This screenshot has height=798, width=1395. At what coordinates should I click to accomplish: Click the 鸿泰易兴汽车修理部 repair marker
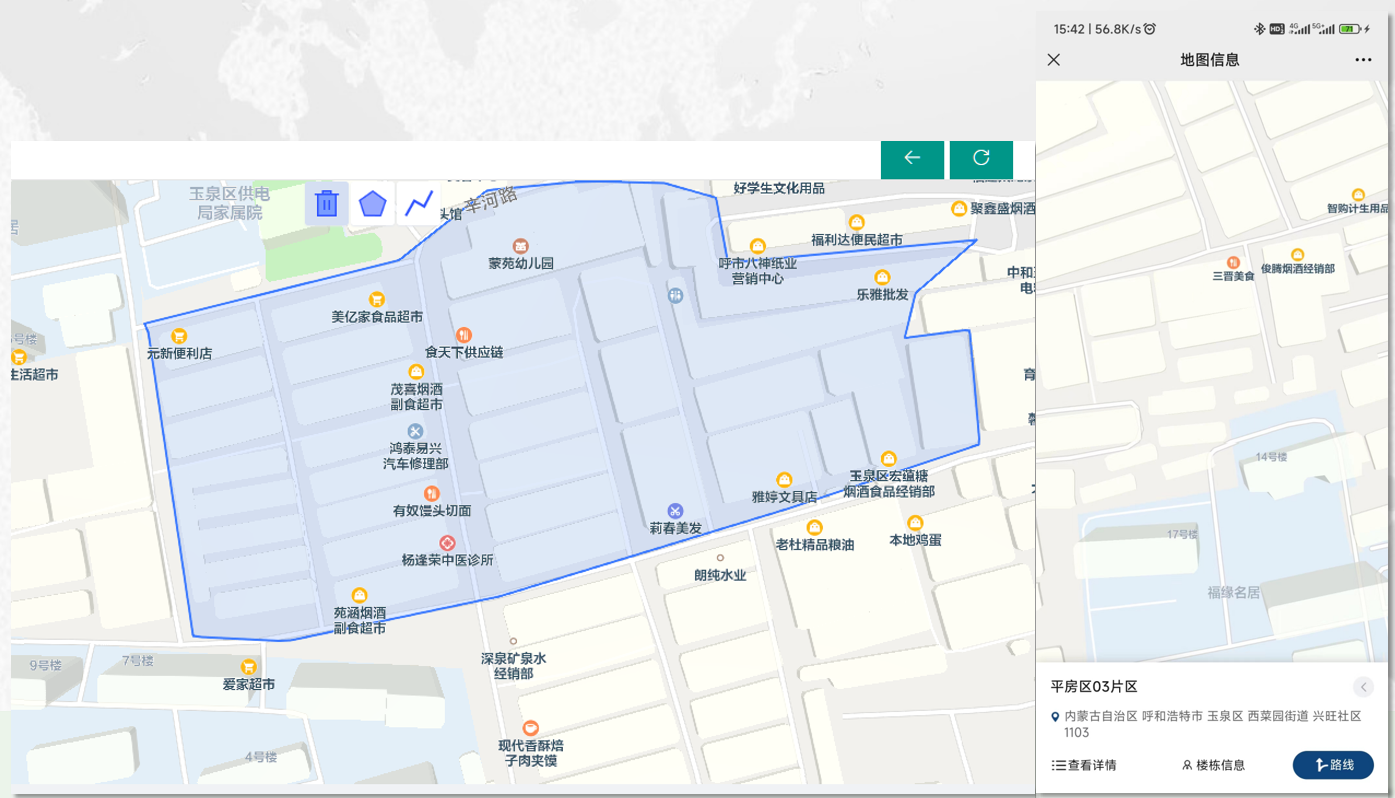click(x=416, y=431)
